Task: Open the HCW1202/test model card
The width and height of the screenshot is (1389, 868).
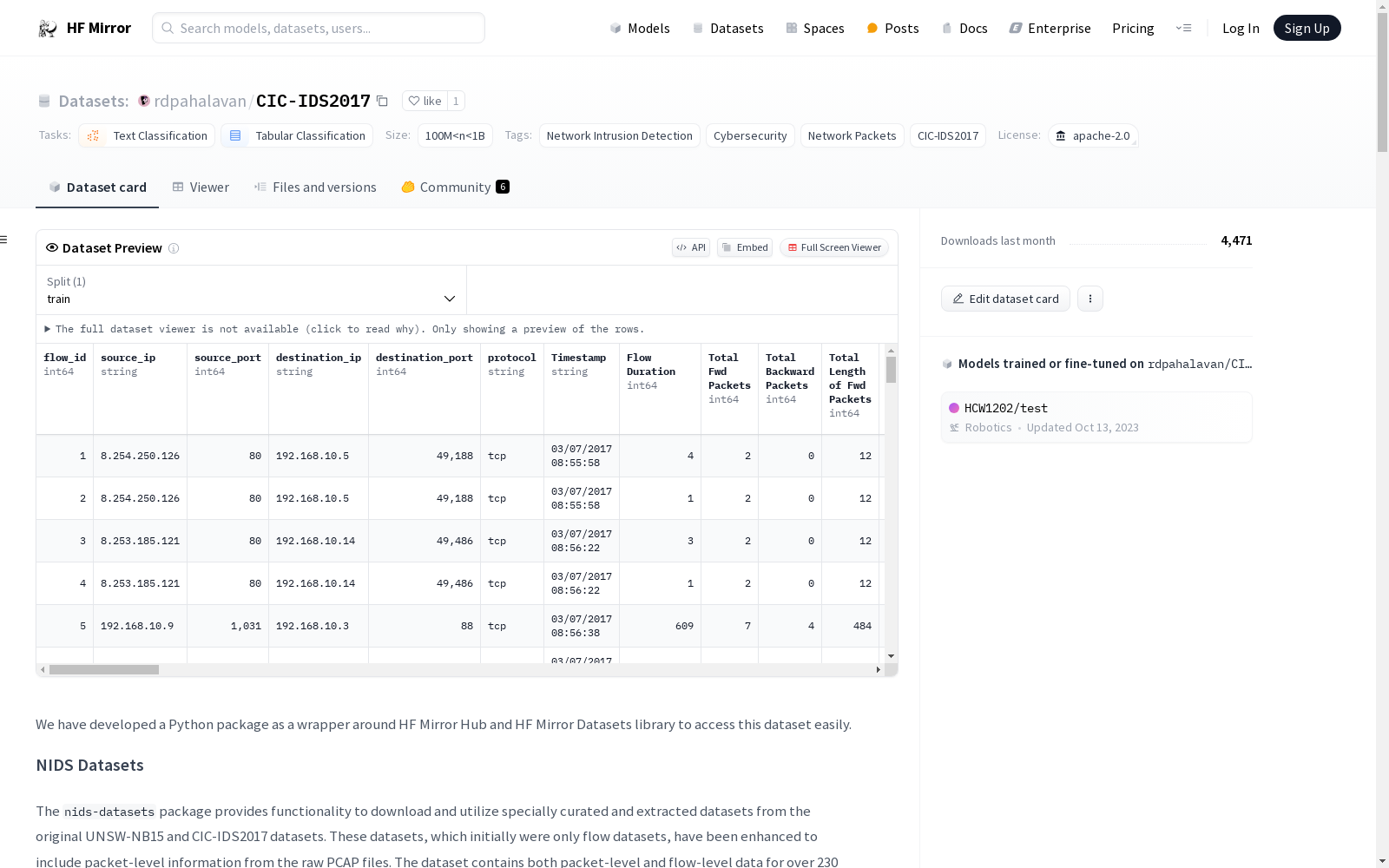Action: coord(1096,418)
